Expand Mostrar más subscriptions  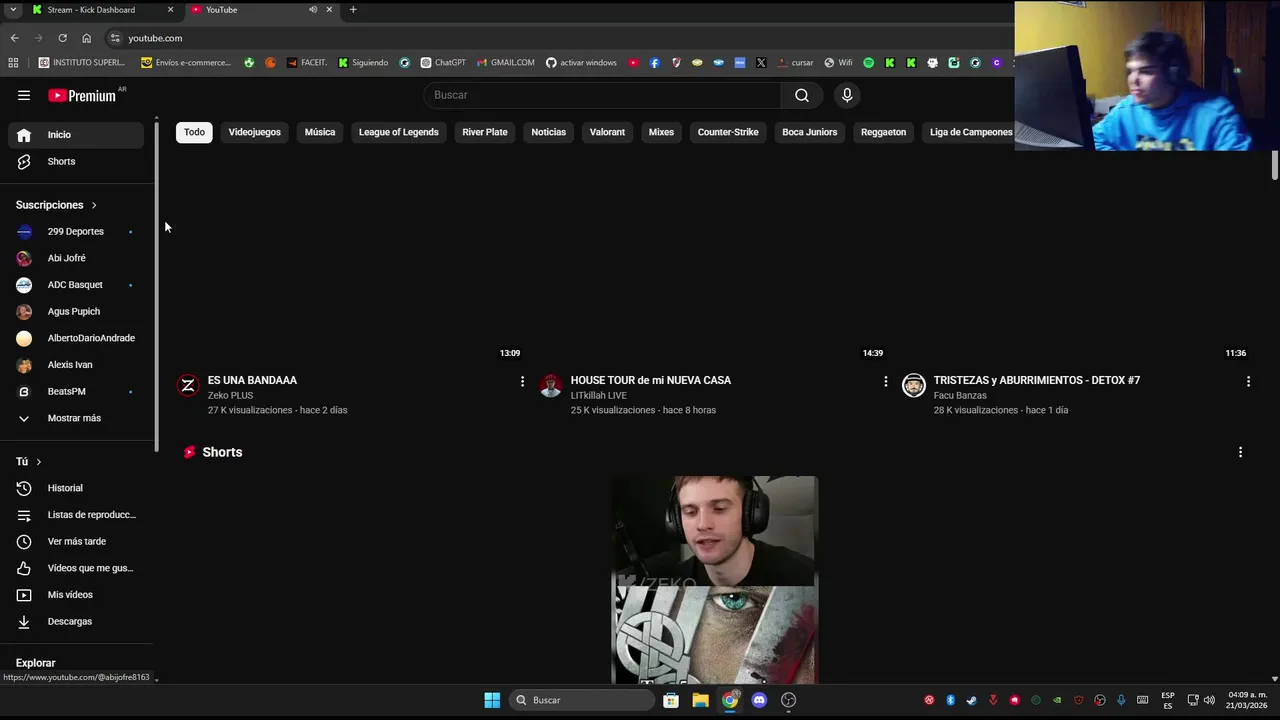76,418
